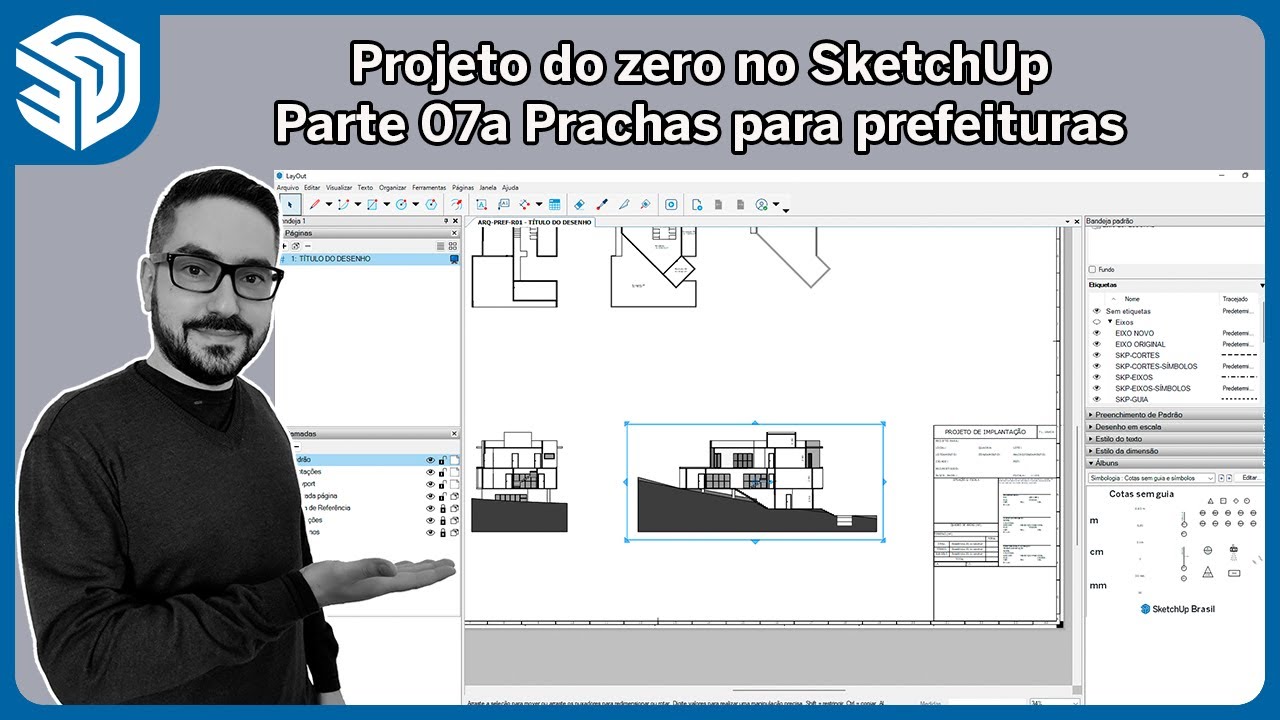Select the red Line tool
This screenshot has height=720, width=1280.
(x=314, y=204)
